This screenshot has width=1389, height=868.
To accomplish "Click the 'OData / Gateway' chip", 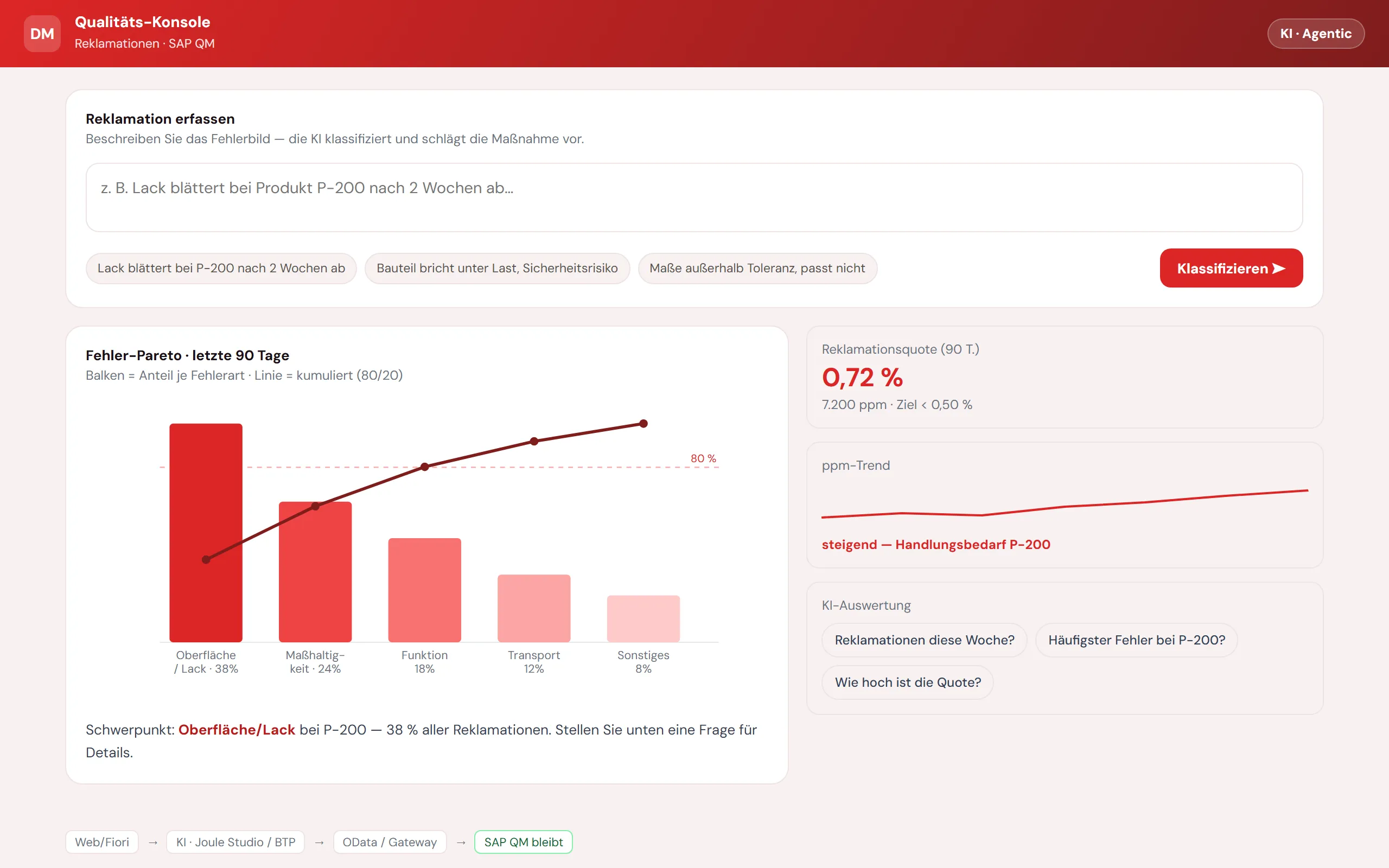I will [x=390, y=842].
